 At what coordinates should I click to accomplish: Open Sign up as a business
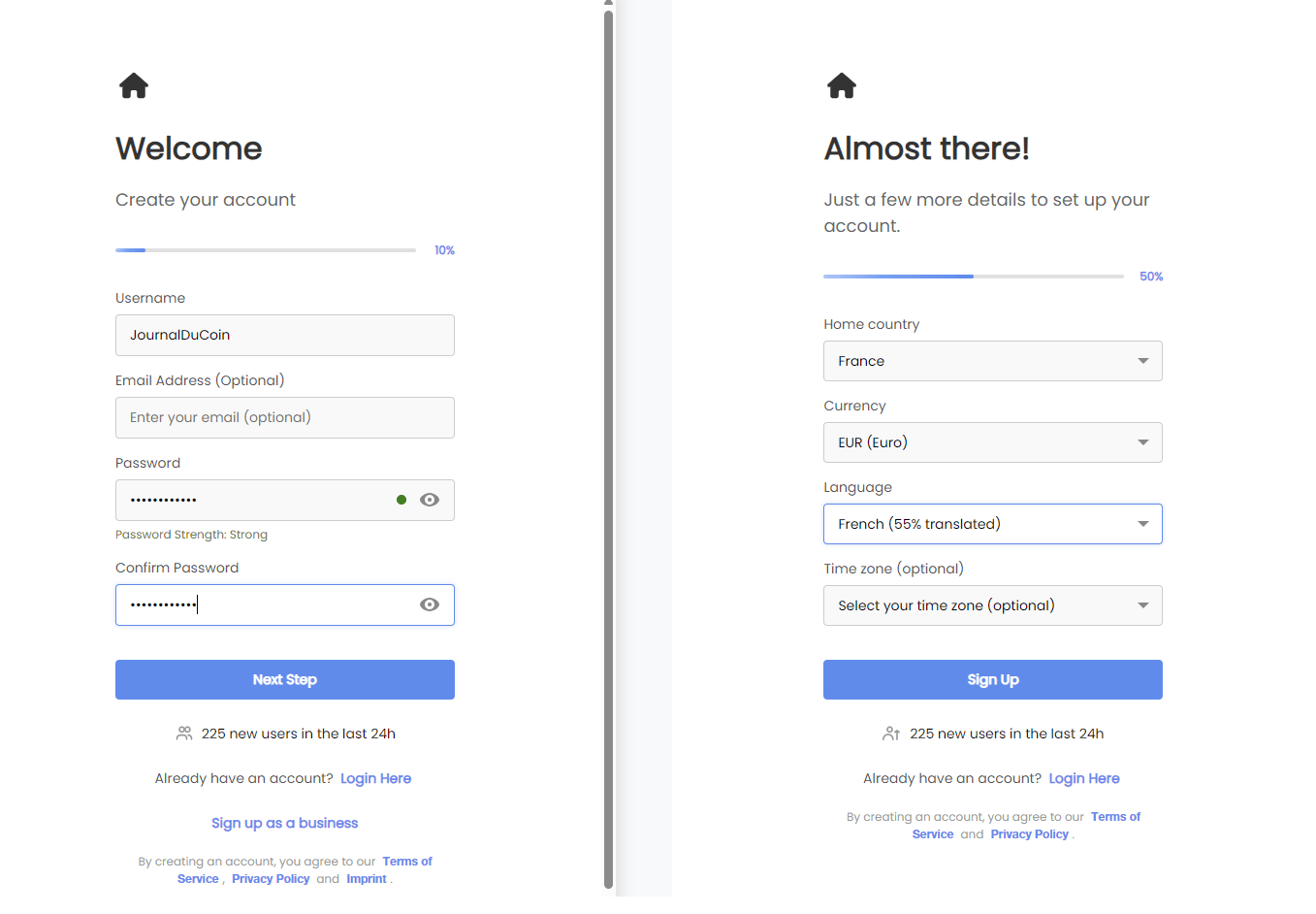[x=284, y=822]
